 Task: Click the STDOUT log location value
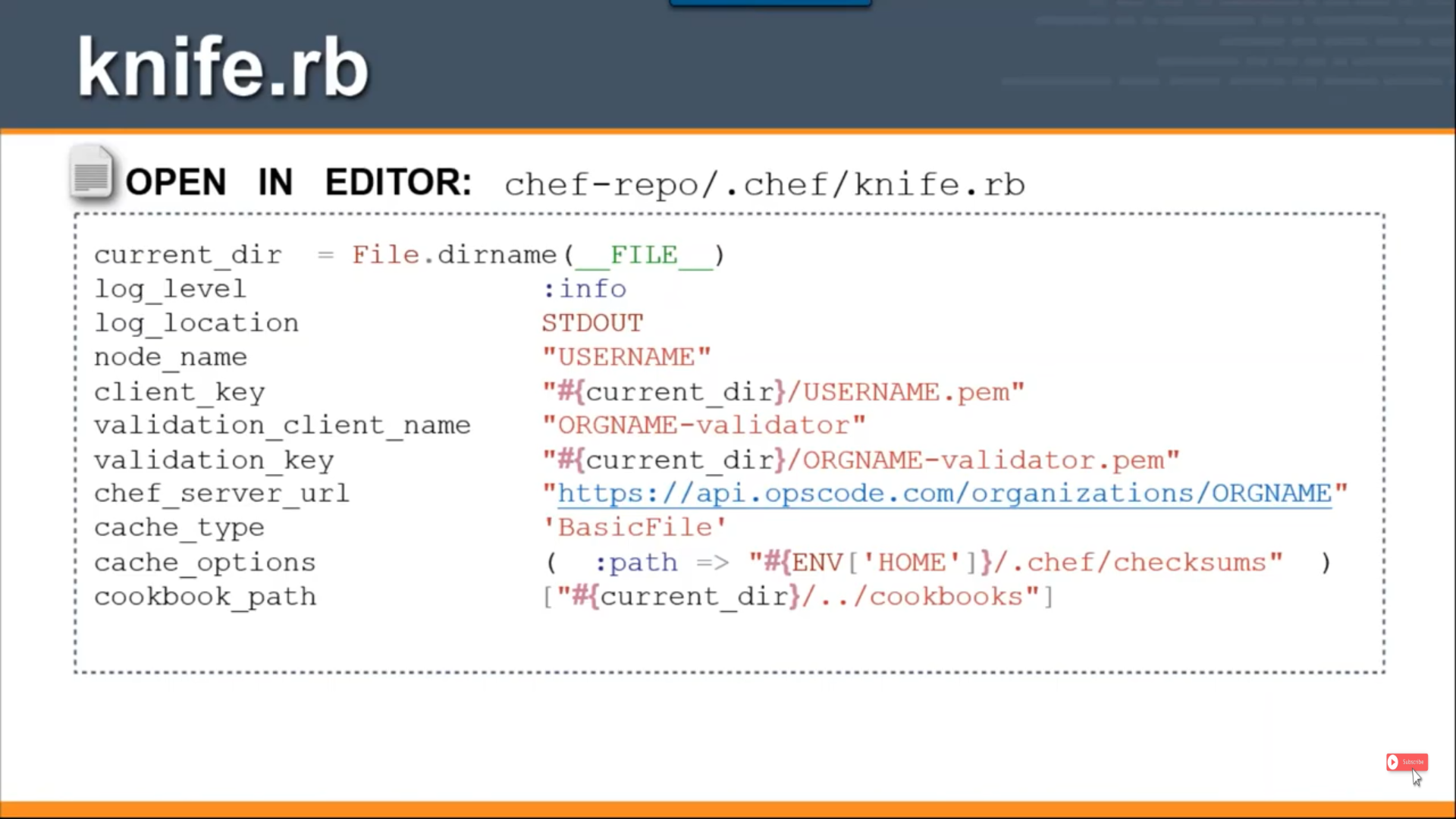point(592,323)
